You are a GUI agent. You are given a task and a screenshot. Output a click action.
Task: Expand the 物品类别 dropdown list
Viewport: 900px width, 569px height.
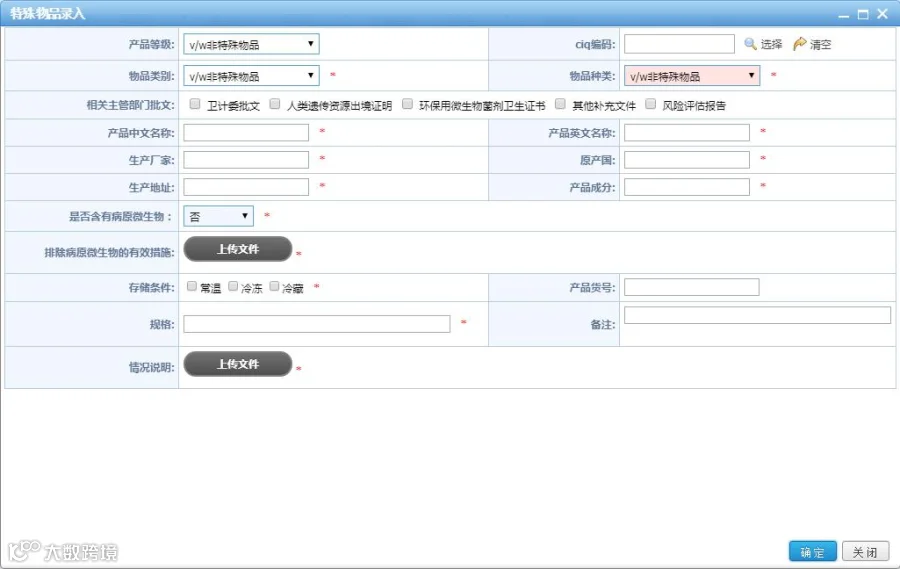pyautogui.click(x=251, y=75)
